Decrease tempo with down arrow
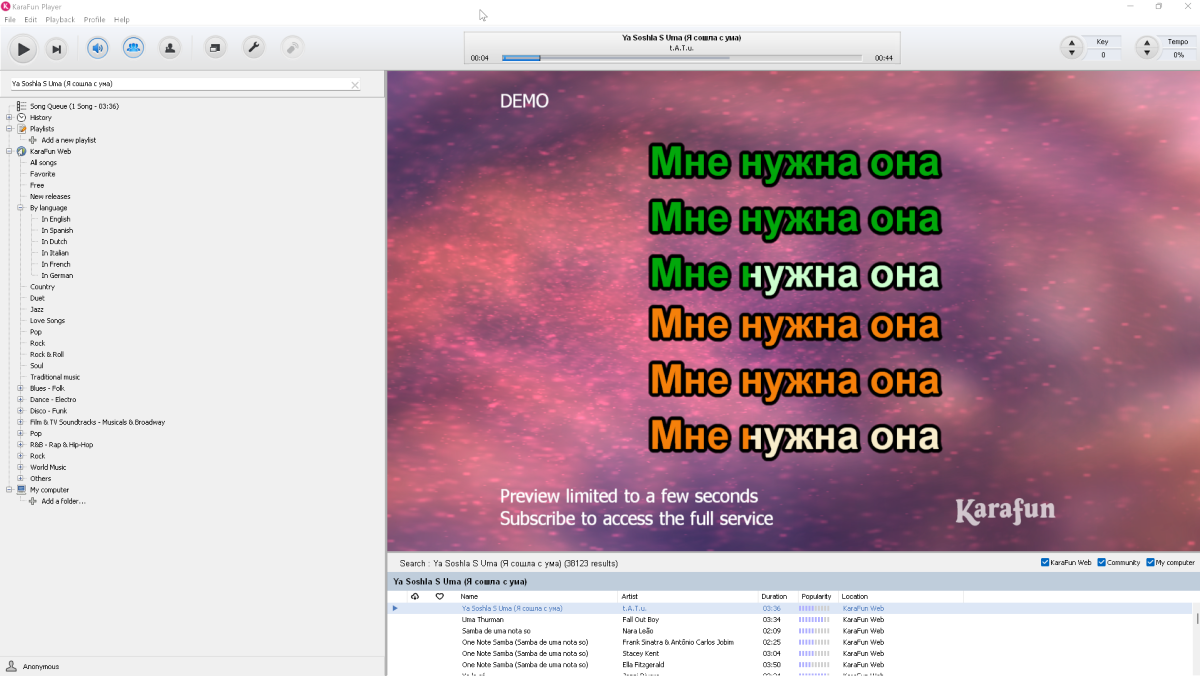 [1147, 53]
